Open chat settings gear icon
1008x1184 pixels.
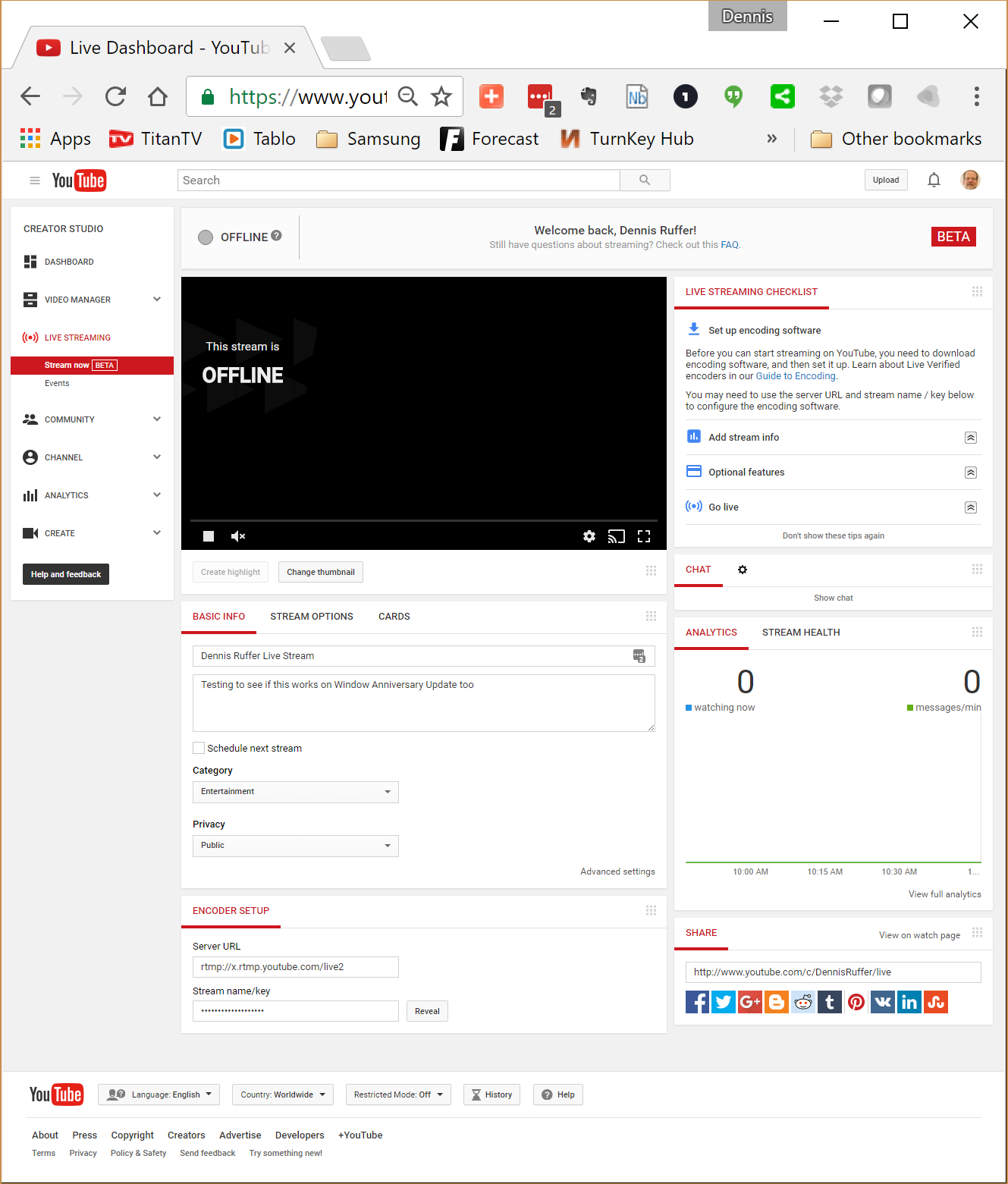pos(743,570)
